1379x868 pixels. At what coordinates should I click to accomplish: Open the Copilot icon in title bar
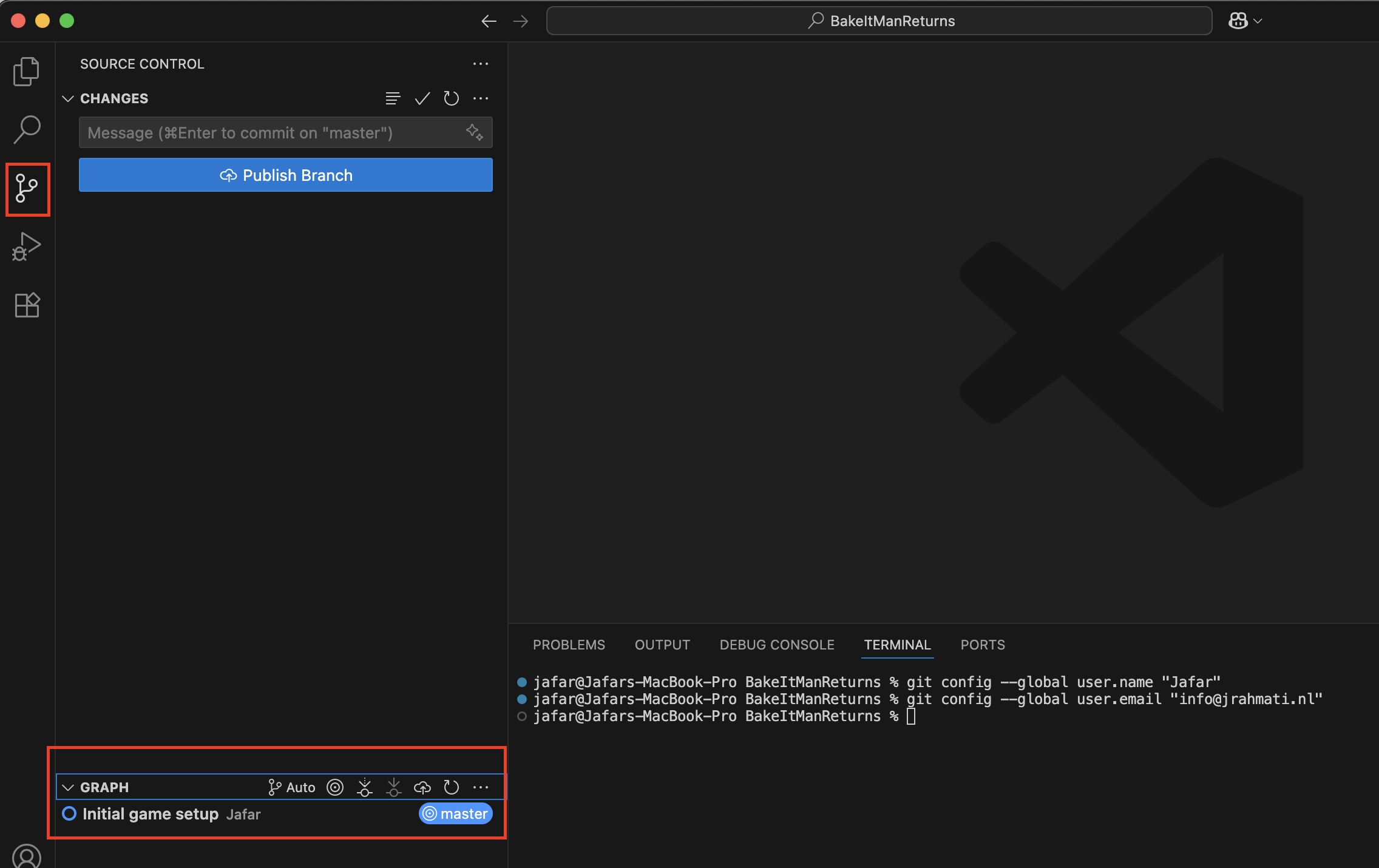1238,21
